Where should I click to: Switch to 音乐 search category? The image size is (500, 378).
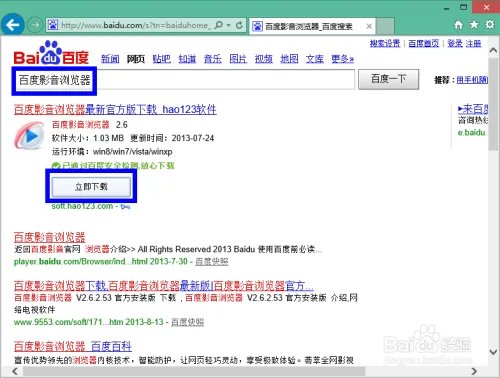point(213,59)
